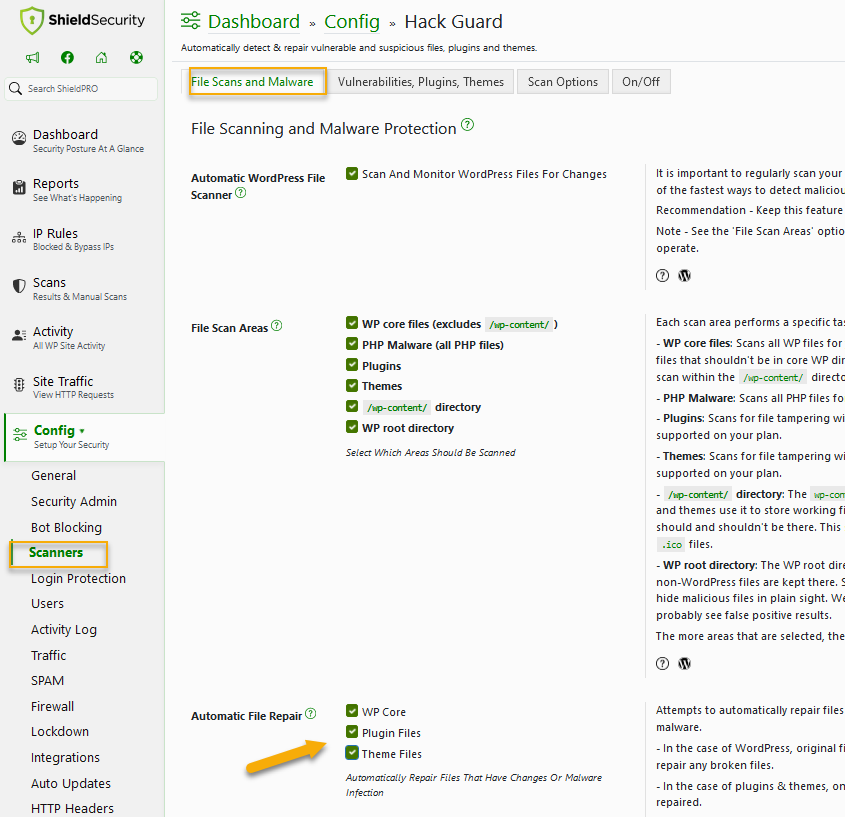Click WordPress icon under File Scan Areas description
The height and width of the screenshot is (817, 845).
(x=684, y=664)
